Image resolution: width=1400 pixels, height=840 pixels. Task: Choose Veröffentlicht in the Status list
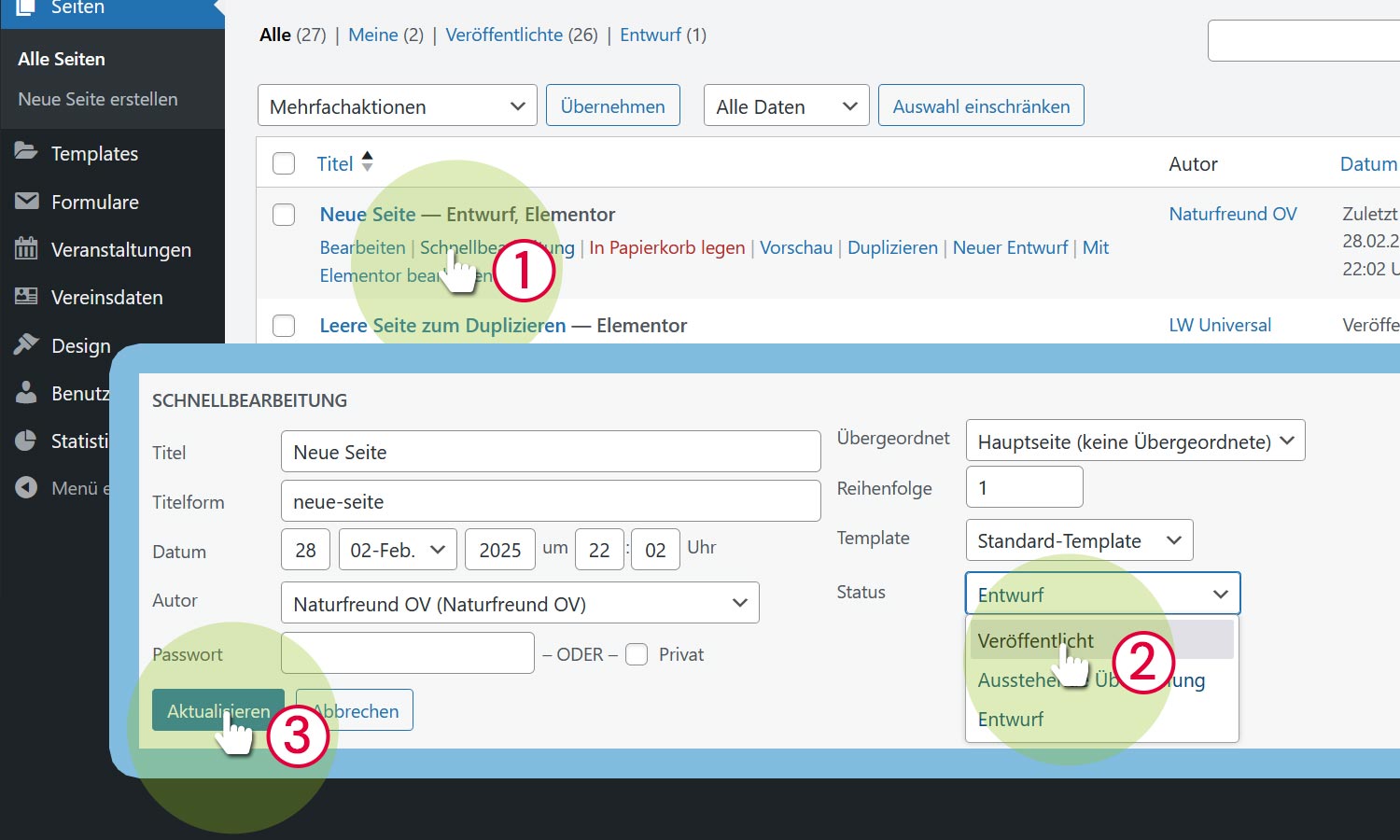coord(1035,640)
